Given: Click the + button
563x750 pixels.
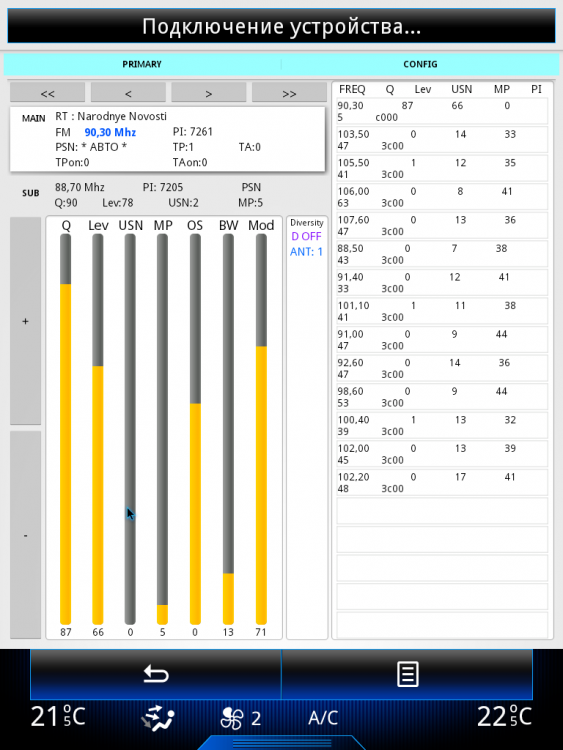Looking at the screenshot, I should click(25, 321).
